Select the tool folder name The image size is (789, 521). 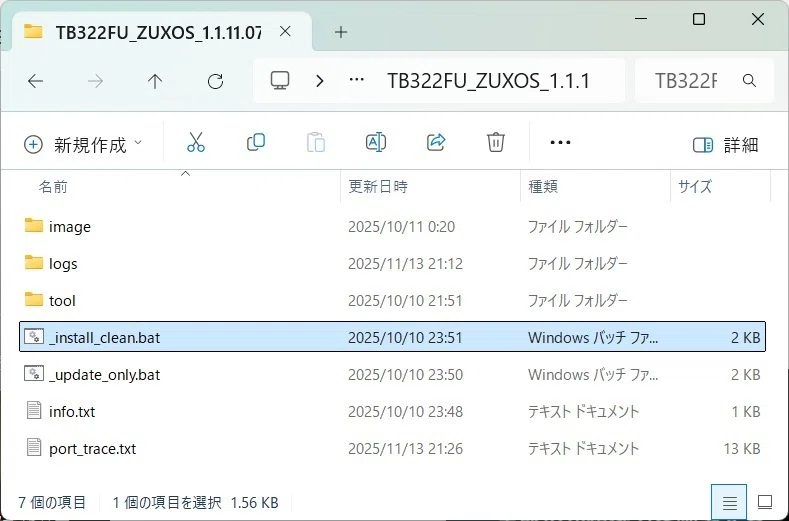click(x=62, y=301)
